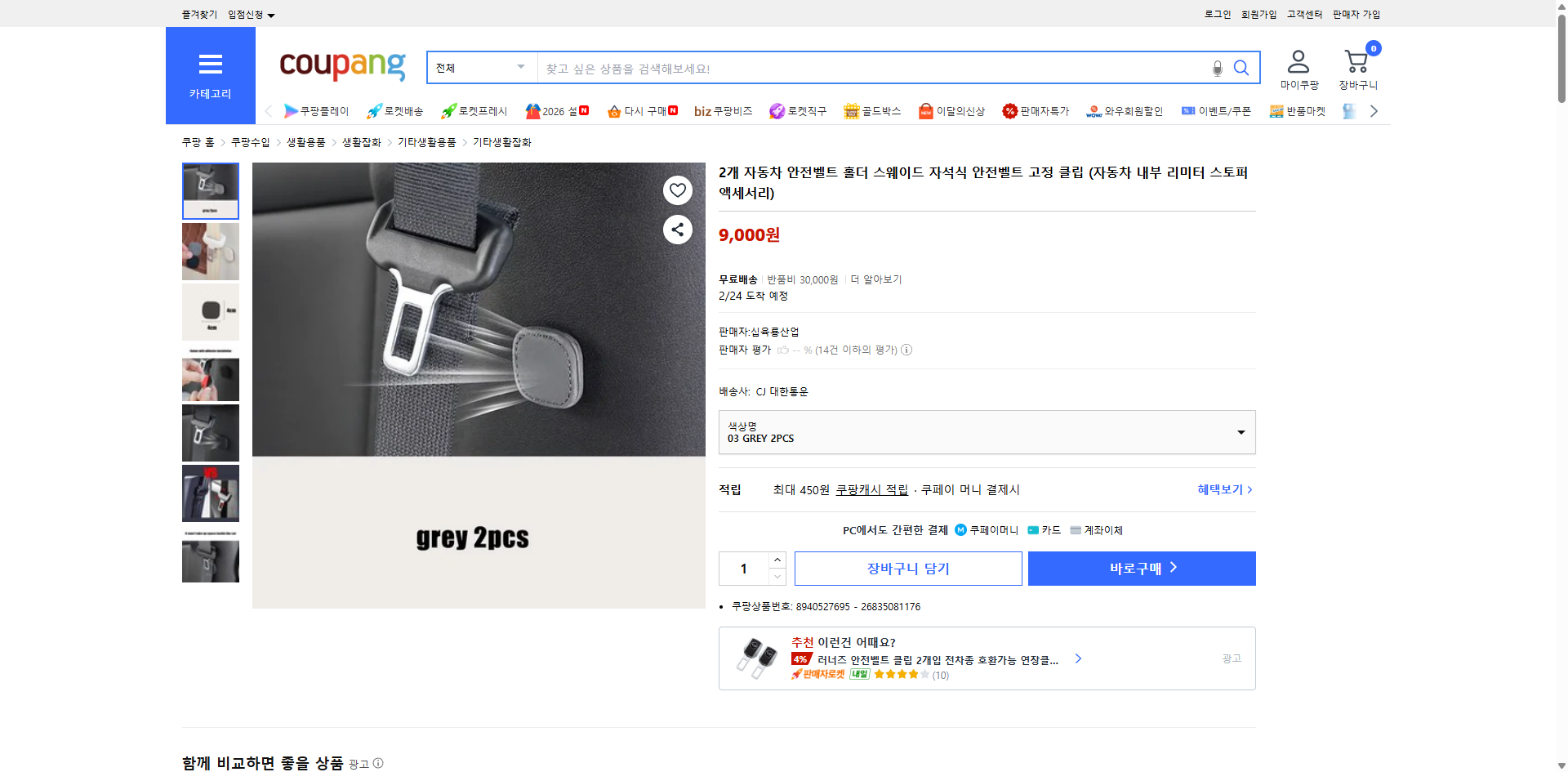Open 이벤트/쿠폰 via its coupon icon

(x=1189, y=111)
